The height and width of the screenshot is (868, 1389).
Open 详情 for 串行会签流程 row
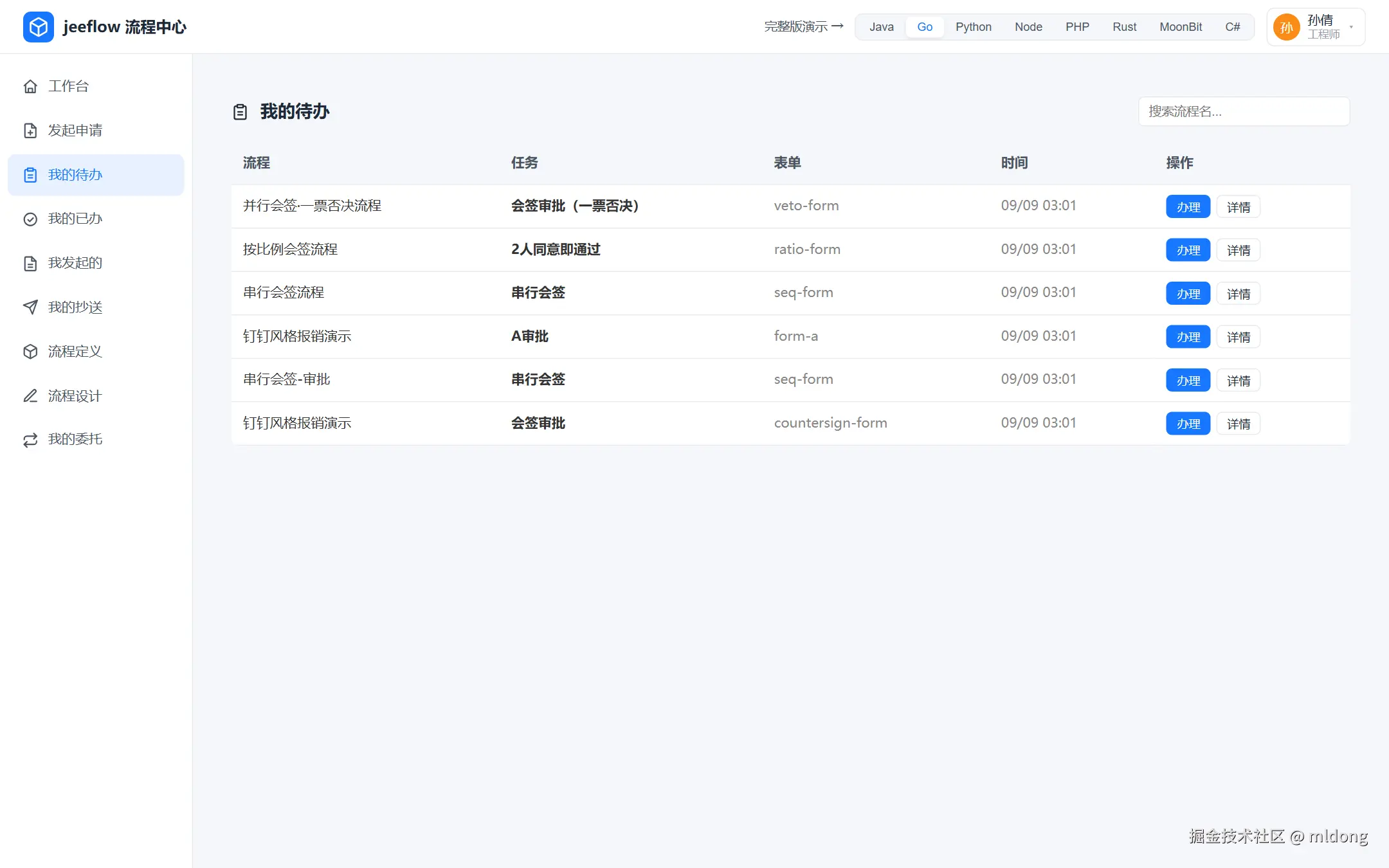pyautogui.click(x=1239, y=294)
